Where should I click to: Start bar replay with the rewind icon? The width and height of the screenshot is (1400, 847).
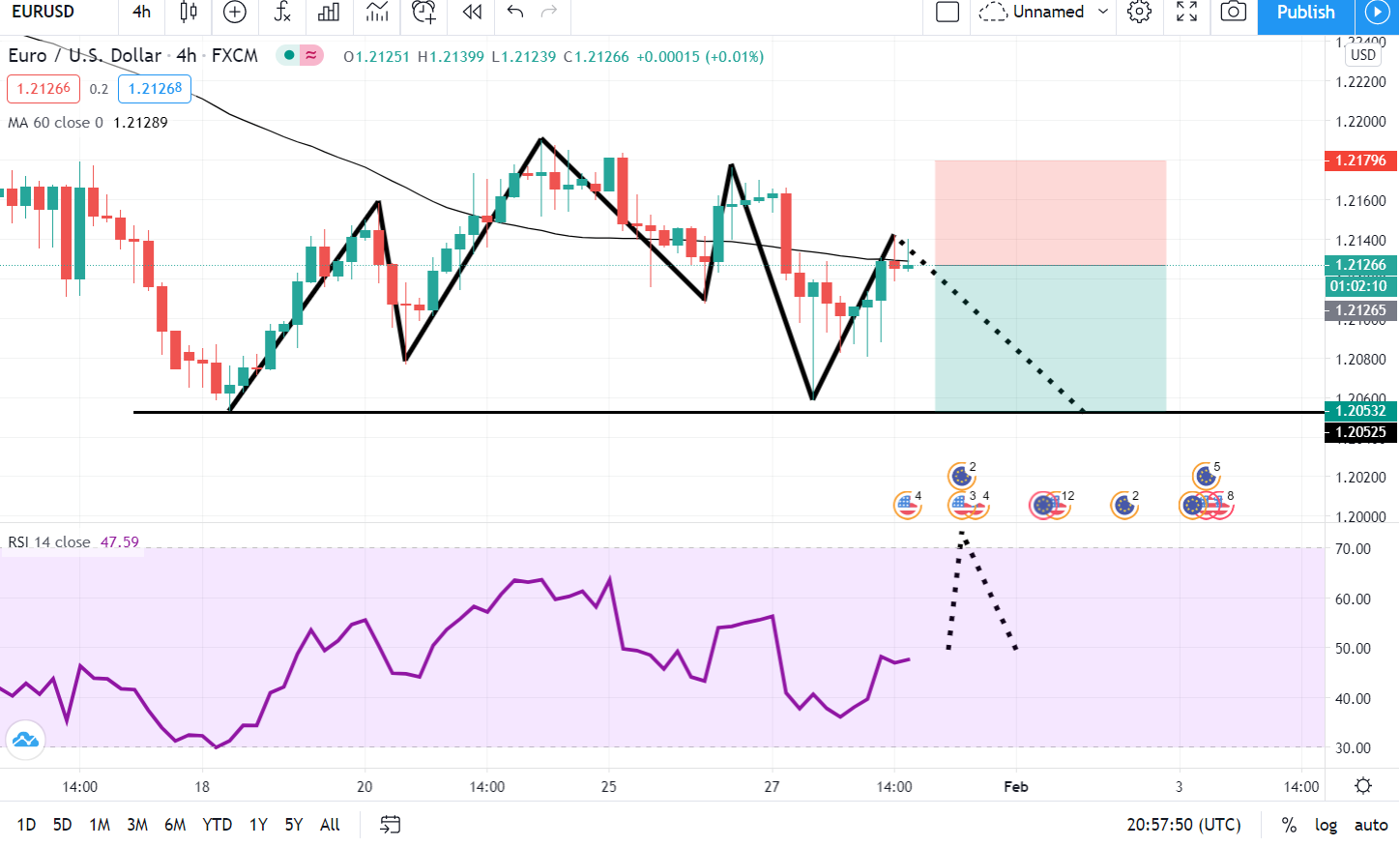pos(472,13)
